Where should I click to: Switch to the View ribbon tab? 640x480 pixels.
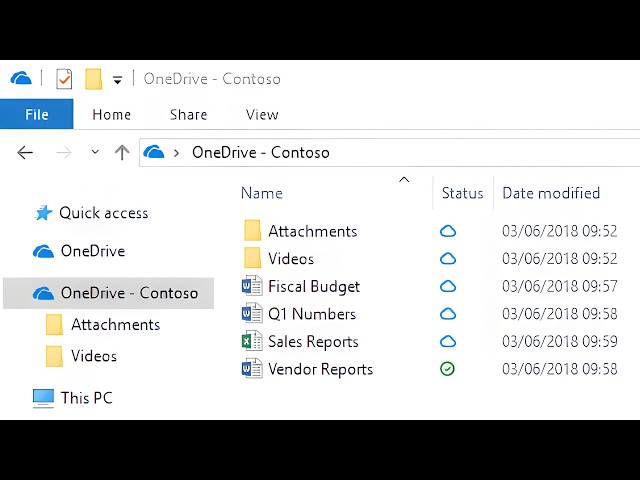(262, 115)
